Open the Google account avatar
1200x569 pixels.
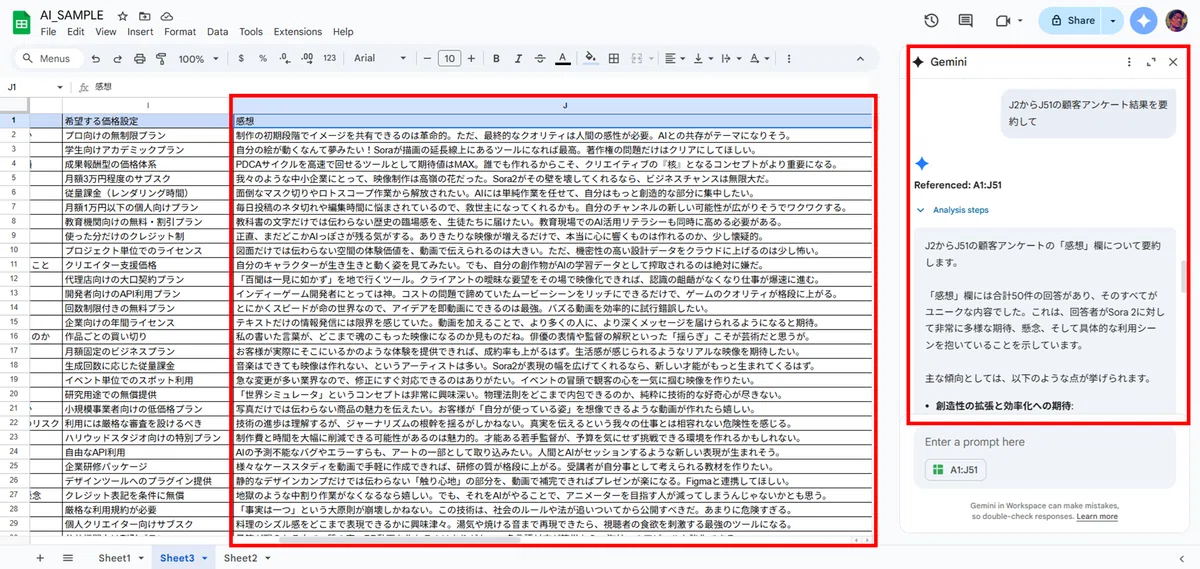(1176, 20)
